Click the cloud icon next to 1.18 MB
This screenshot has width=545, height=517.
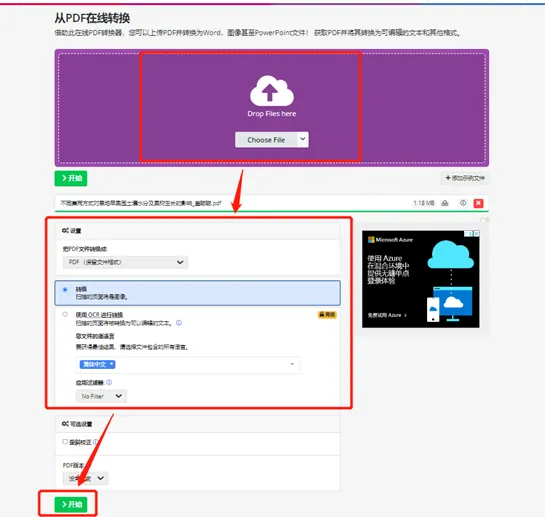445,203
